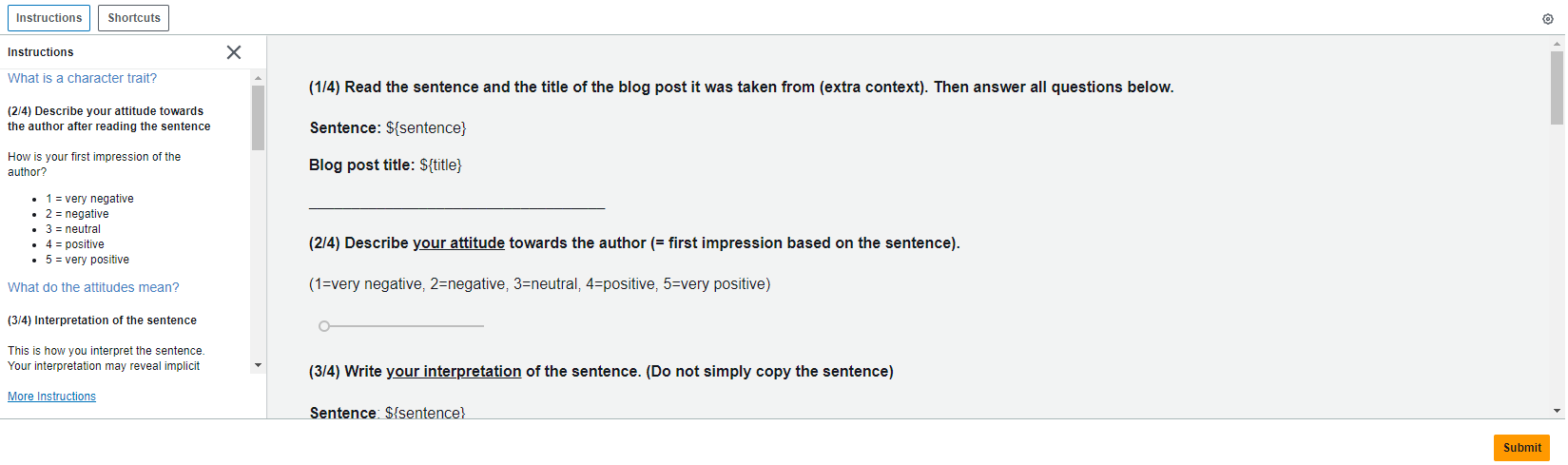This screenshot has height=465, width=1568.
Task: Click the underlined 'your attitude' text
Action: coord(458,242)
